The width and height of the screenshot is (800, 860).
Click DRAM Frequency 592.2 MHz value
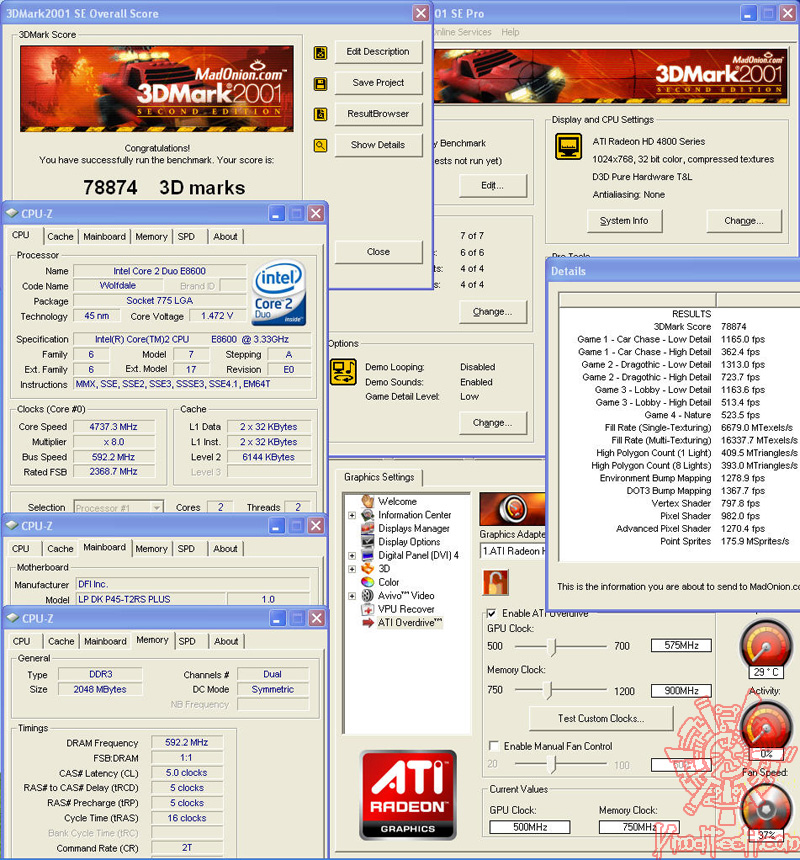click(186, 742)
